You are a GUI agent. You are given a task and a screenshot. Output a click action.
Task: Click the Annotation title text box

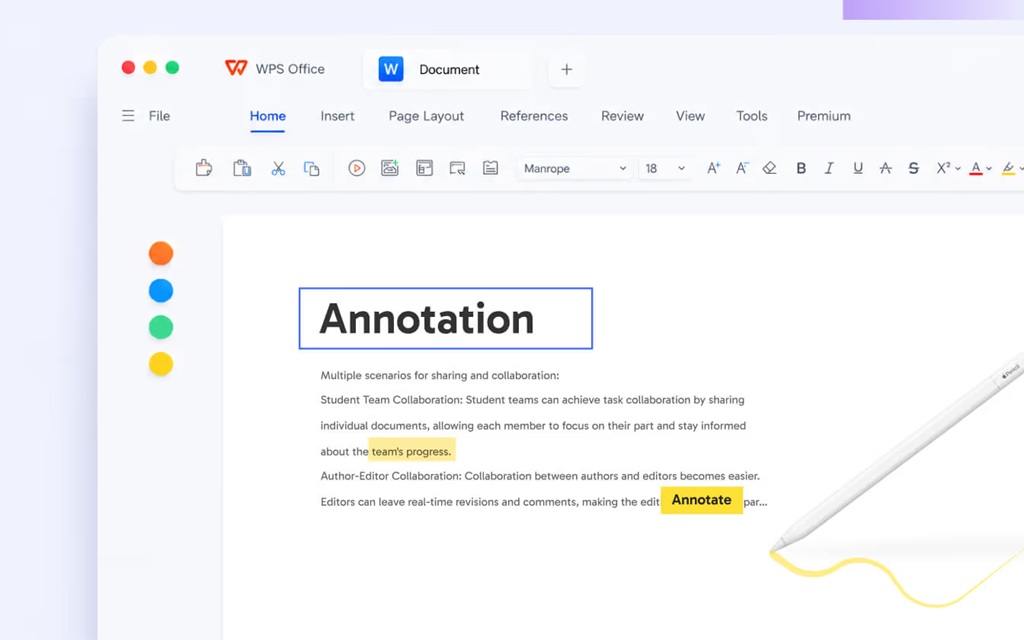[x=445, y=318]
